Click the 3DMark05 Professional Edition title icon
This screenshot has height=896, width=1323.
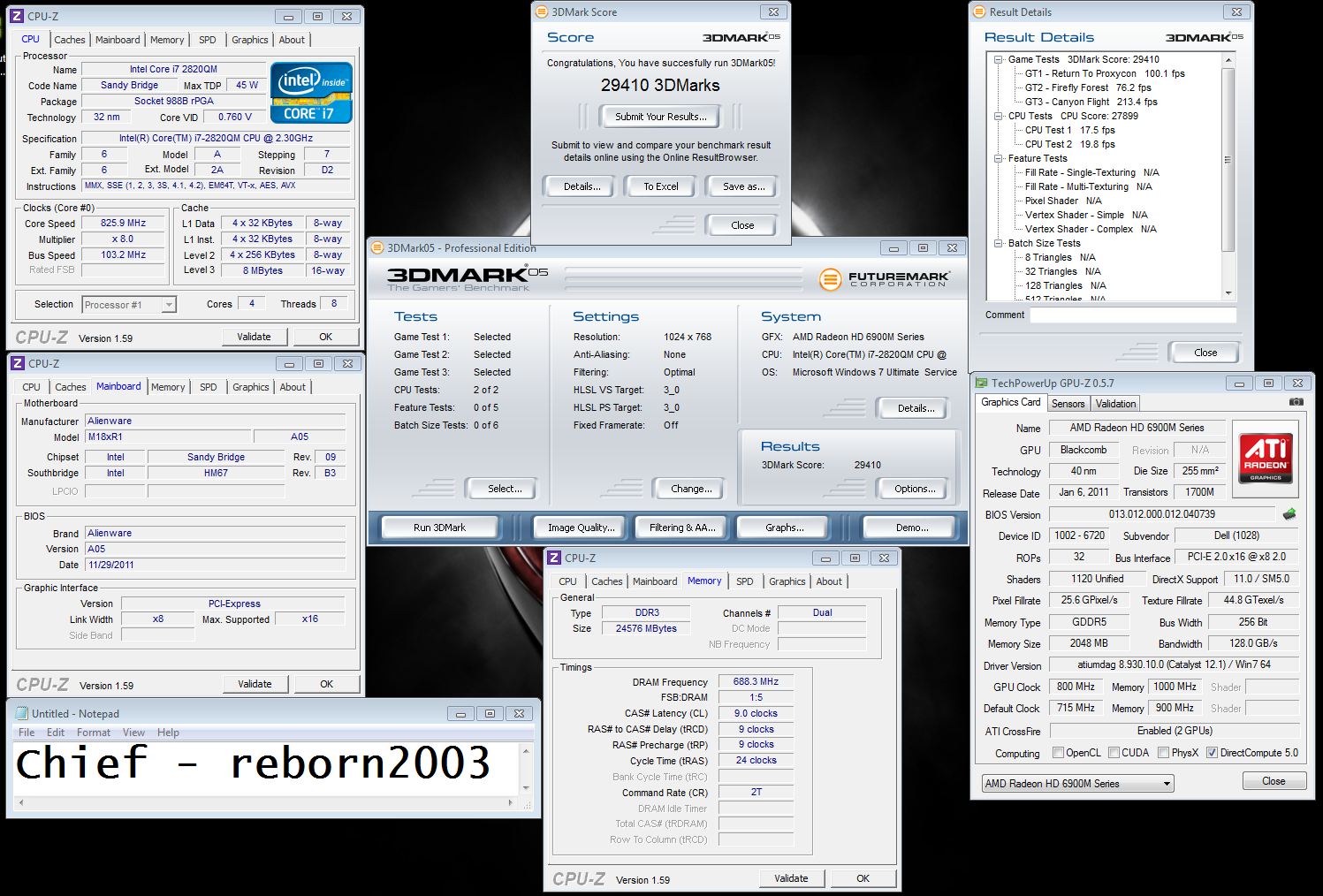(377, 248)
